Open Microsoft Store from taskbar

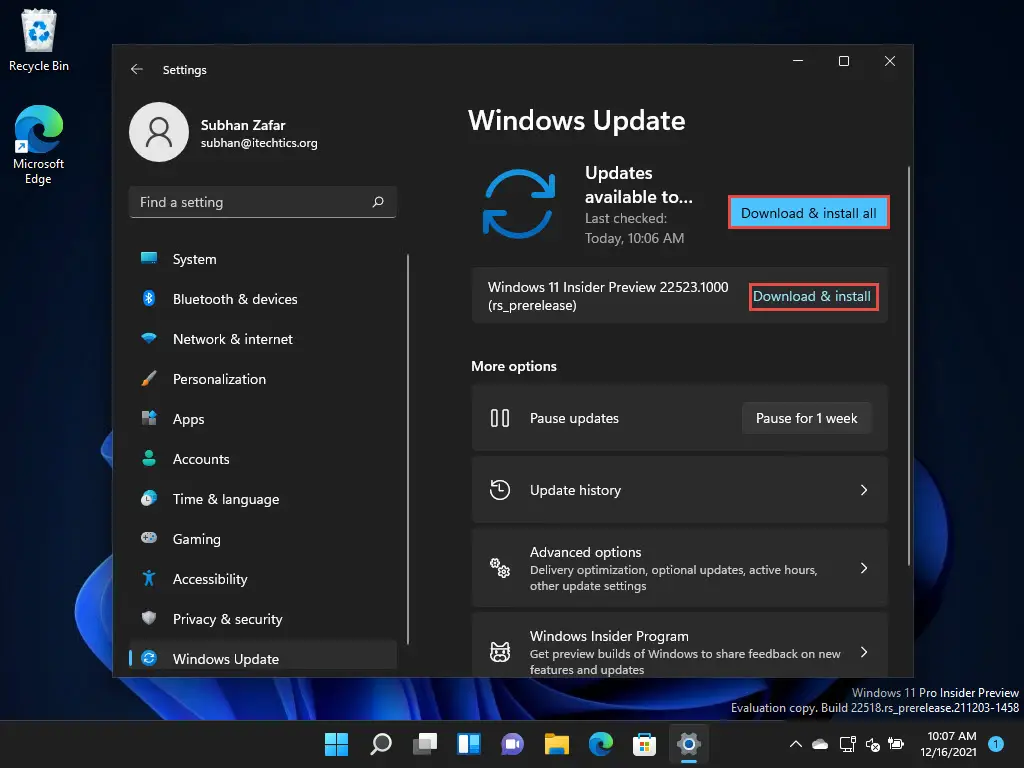tap(645, 744)
